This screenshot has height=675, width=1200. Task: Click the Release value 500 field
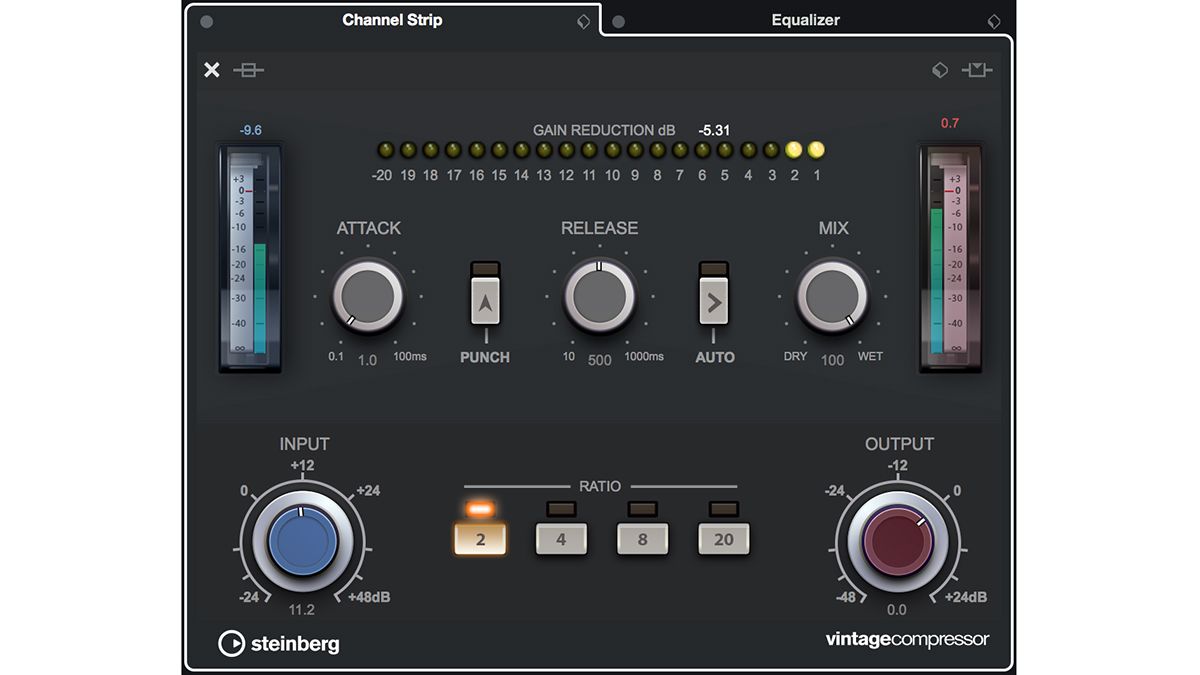coord(599,360)
